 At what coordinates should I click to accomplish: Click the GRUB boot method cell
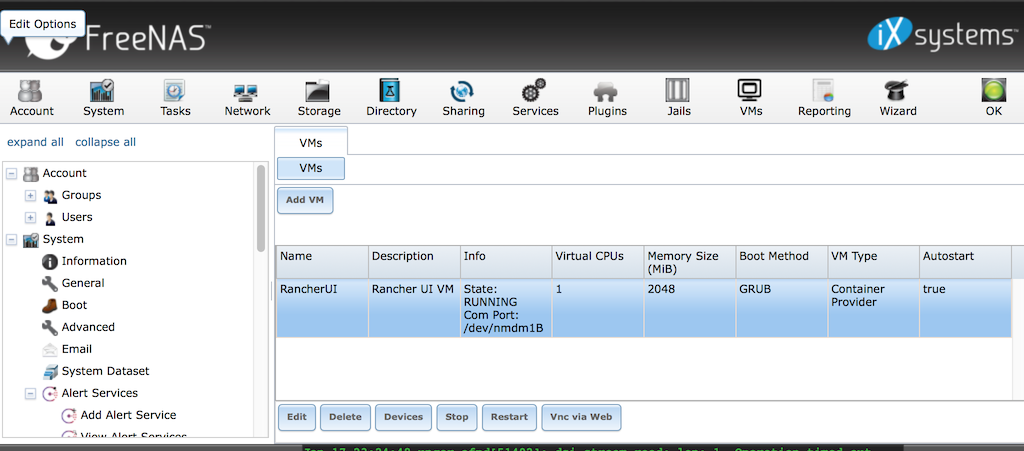[x=782, y=309]
